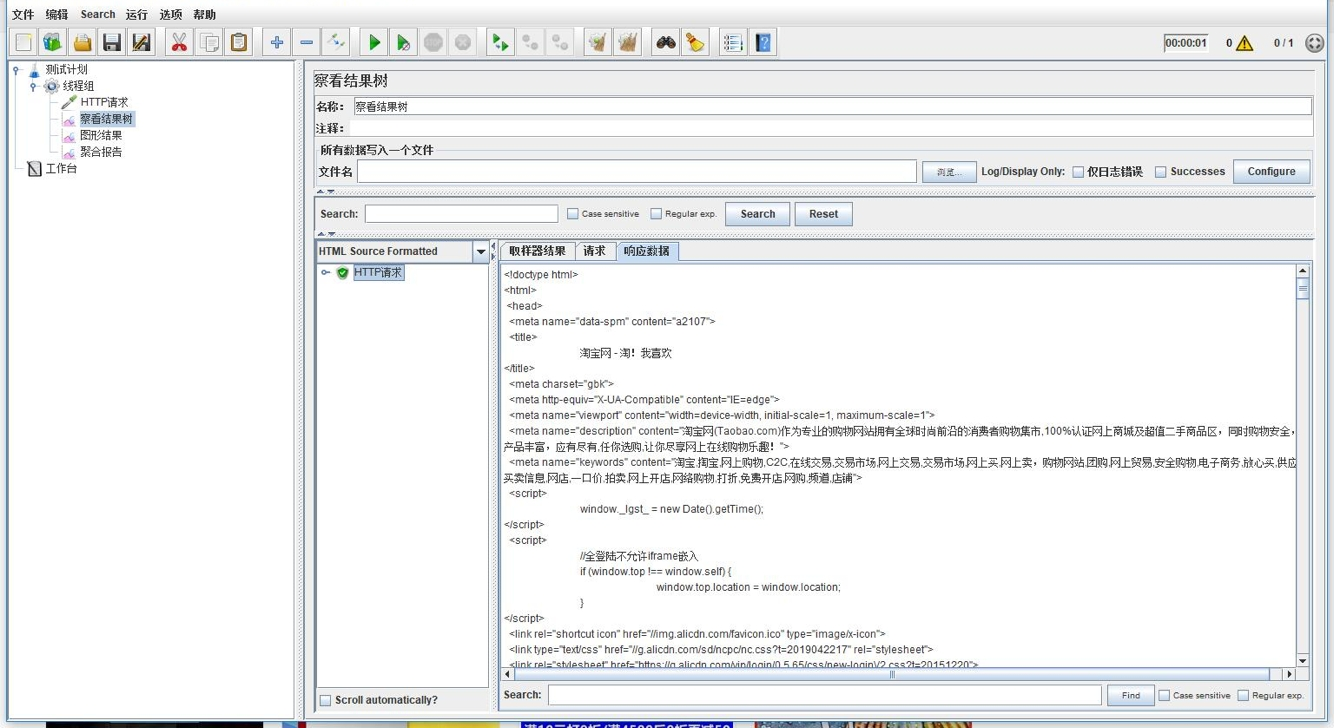Screen dimensions: 1334x728
Task: Select 工作台 in the tree
Action: coord(61,169)
